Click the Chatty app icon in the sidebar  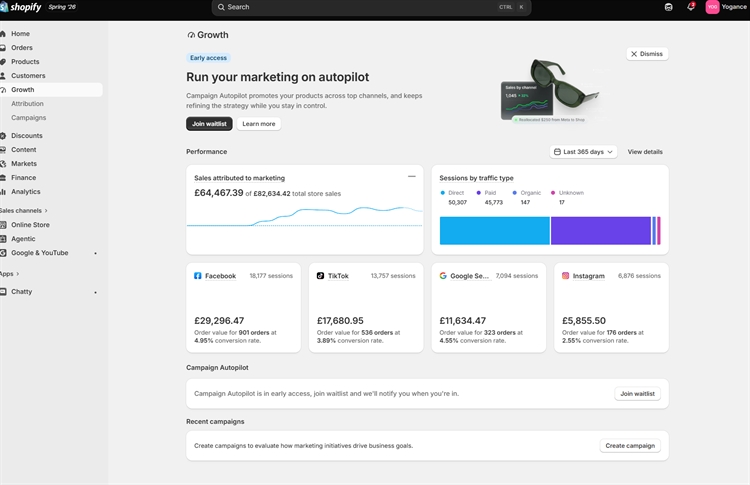[x=3, y=291]
